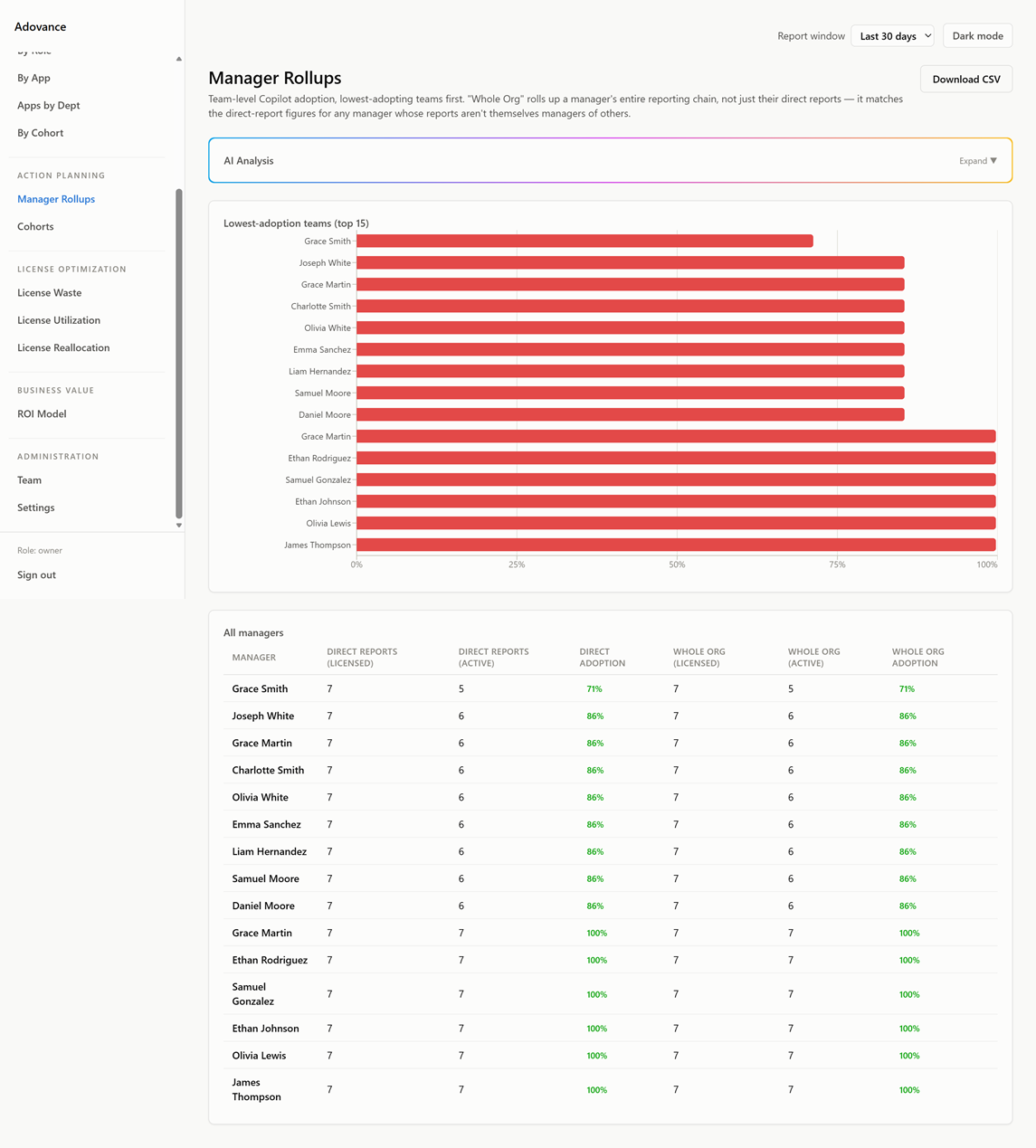Open License Utilization page
Viewport: 1036px width, 1148px height.
[x=59, y=320]
